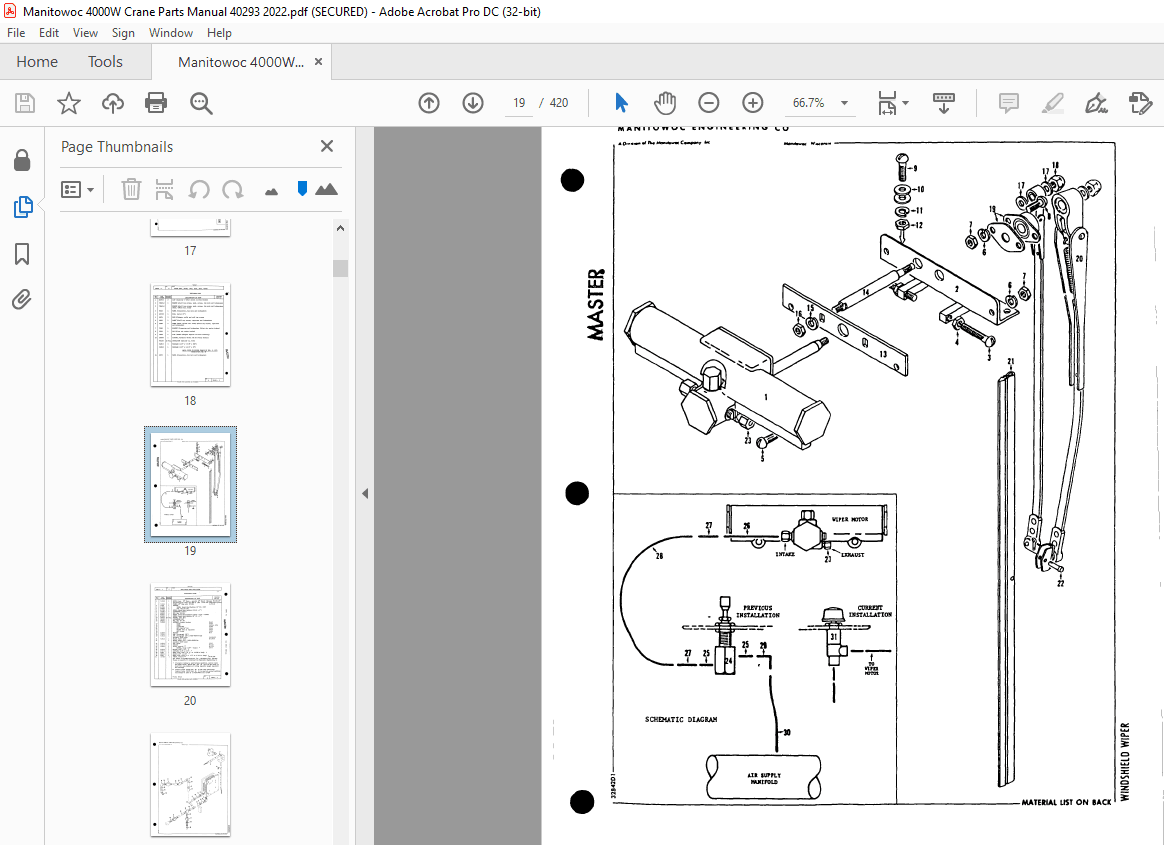Open the Fill & Sign tool
Image resolution: width=1164 pixels, height=845 pixels.
1096,103
